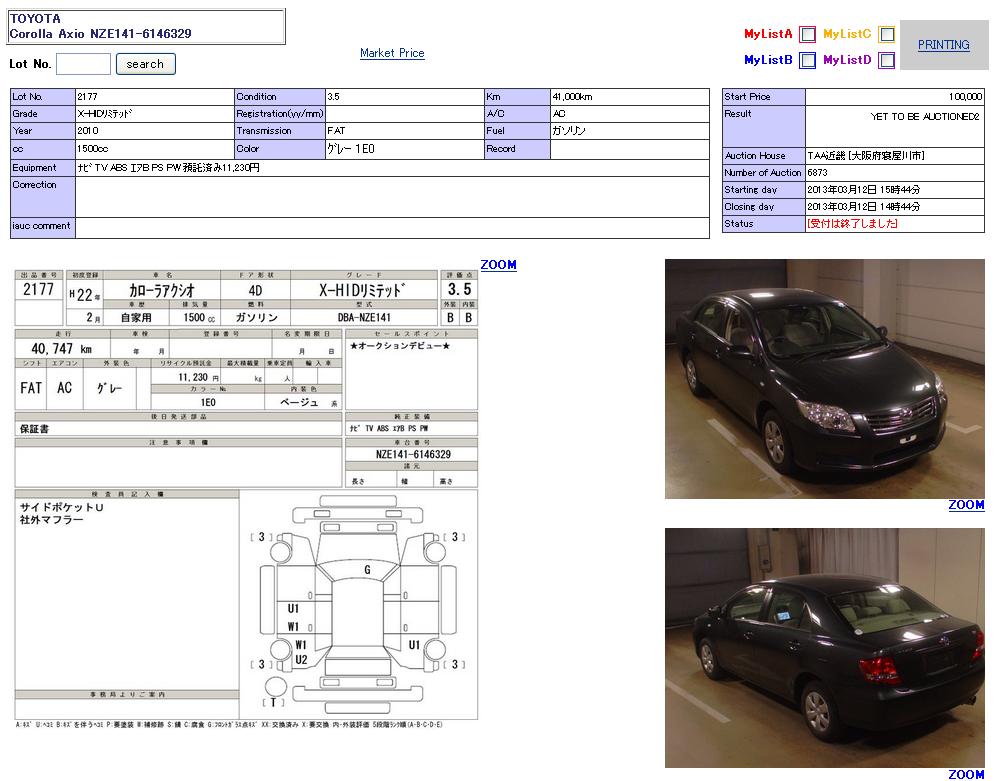Select the TOYOTA Corolla Axio title box
The height and width of the screenshot is (781, 996).
point(146,26)
